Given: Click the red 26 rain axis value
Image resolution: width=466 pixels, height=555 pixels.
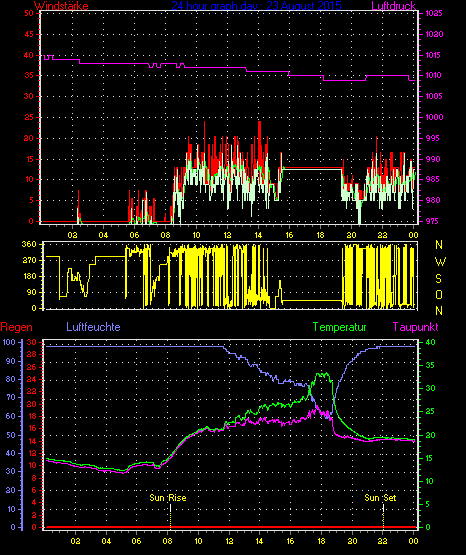Looking at the screenshot, I should coord(32,367).
